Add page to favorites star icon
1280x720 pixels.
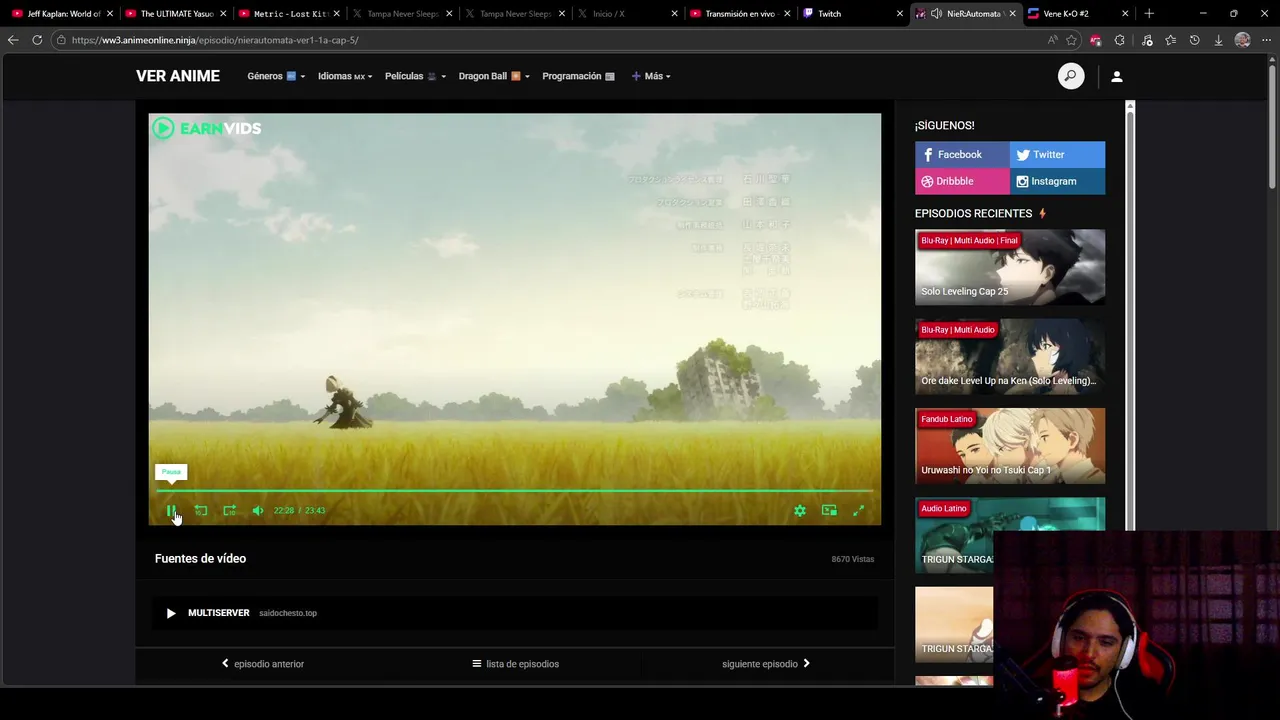click(1072, 40)
